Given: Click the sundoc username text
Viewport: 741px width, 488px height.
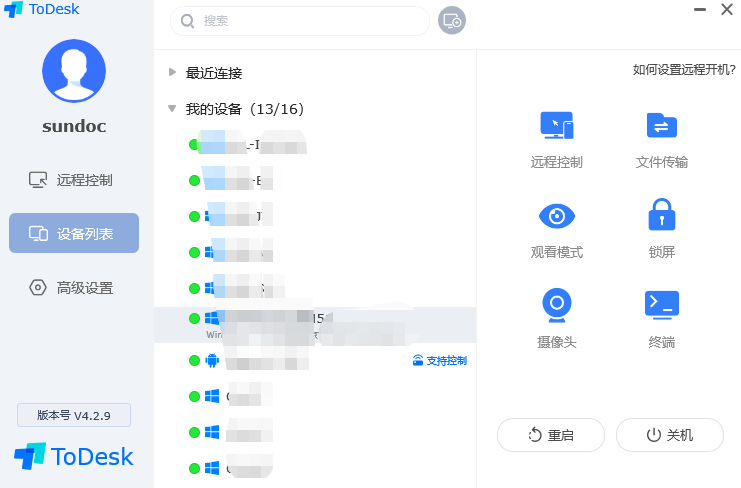Looking at the screenshot, I should coord(74,126).
